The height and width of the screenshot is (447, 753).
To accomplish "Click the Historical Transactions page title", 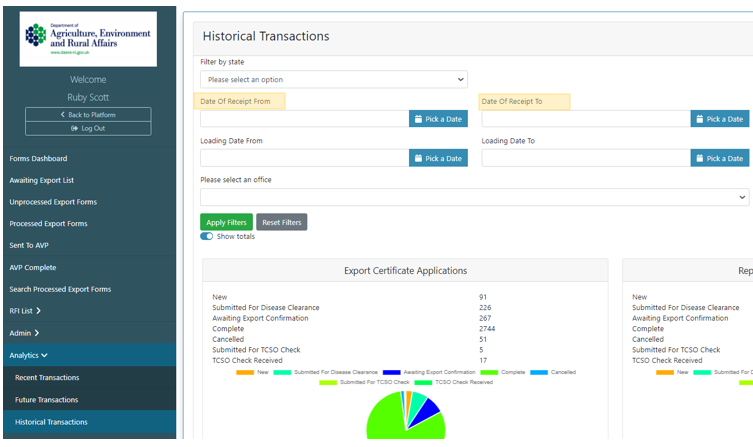I will 266,36.
